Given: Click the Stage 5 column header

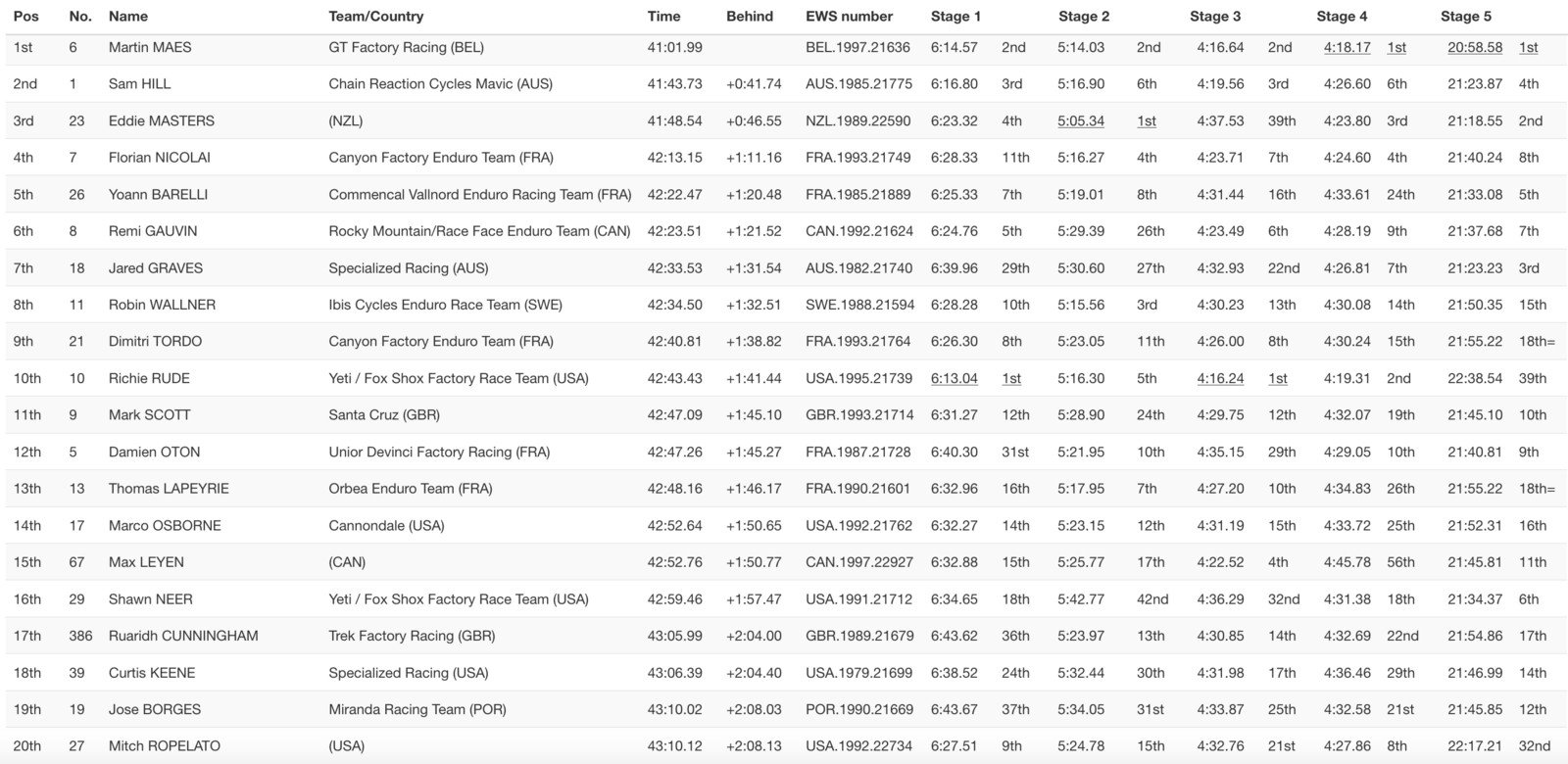Looking at the screenshot, I should [1466, 16].
